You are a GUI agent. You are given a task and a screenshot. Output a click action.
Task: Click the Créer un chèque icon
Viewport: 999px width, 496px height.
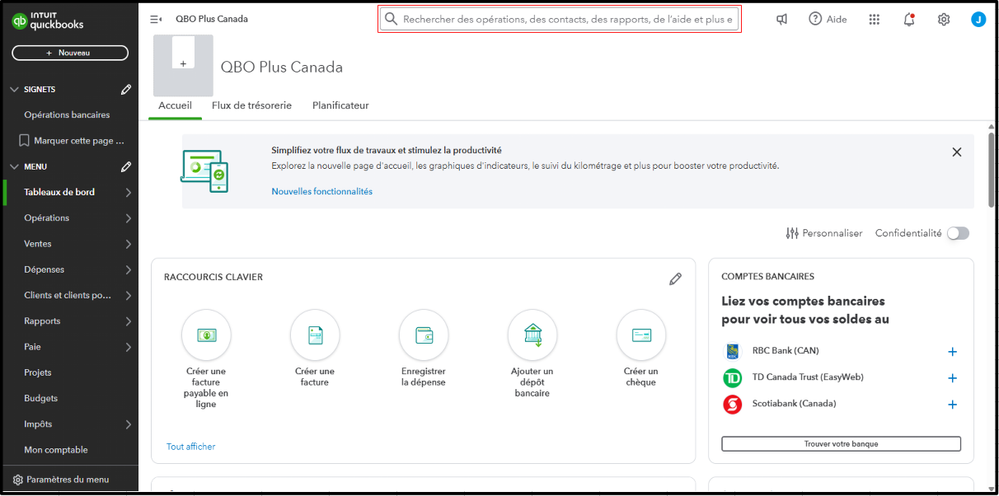(641, 334)
